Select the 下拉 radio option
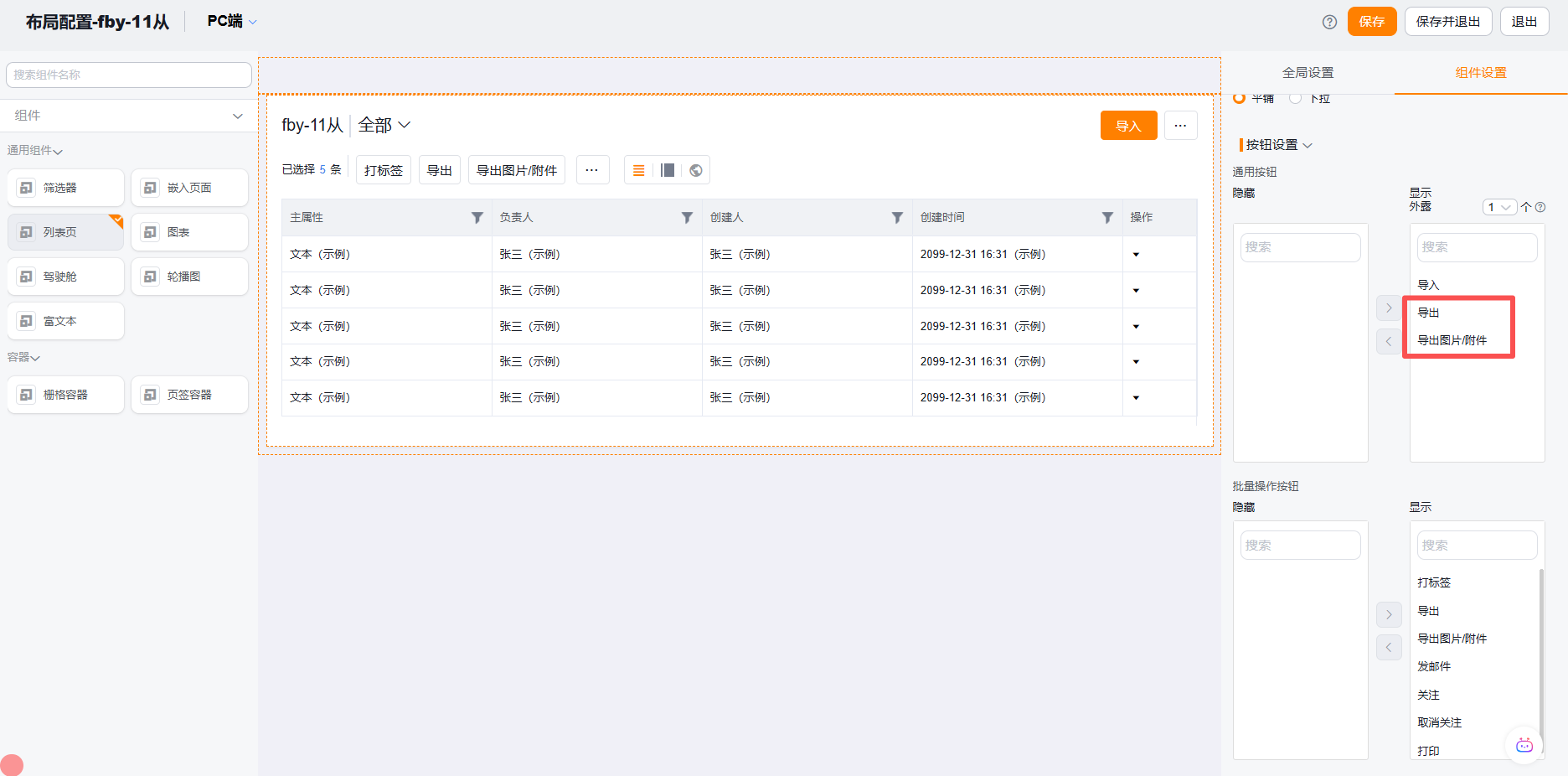The height and width of the screenshot is (776, 1568). (x=1296, y=98)
